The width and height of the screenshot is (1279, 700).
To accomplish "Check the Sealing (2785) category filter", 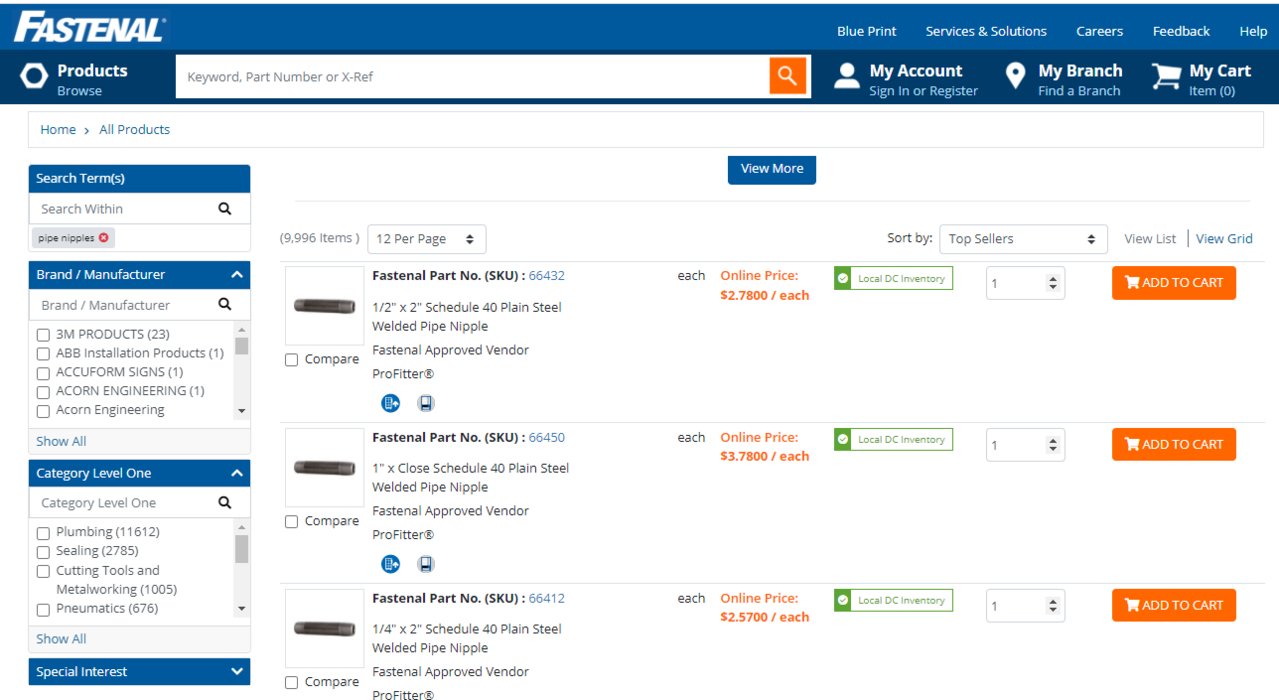I will pos(43,552).
